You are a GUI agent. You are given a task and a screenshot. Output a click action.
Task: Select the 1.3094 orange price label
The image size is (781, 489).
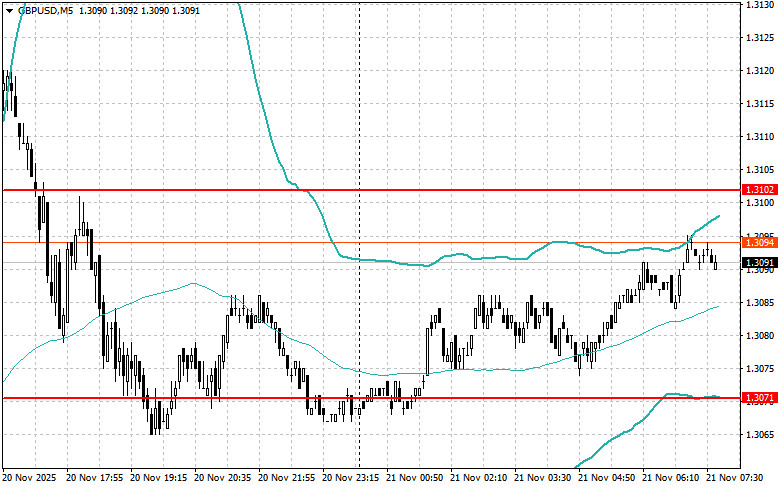pos(760,243)
